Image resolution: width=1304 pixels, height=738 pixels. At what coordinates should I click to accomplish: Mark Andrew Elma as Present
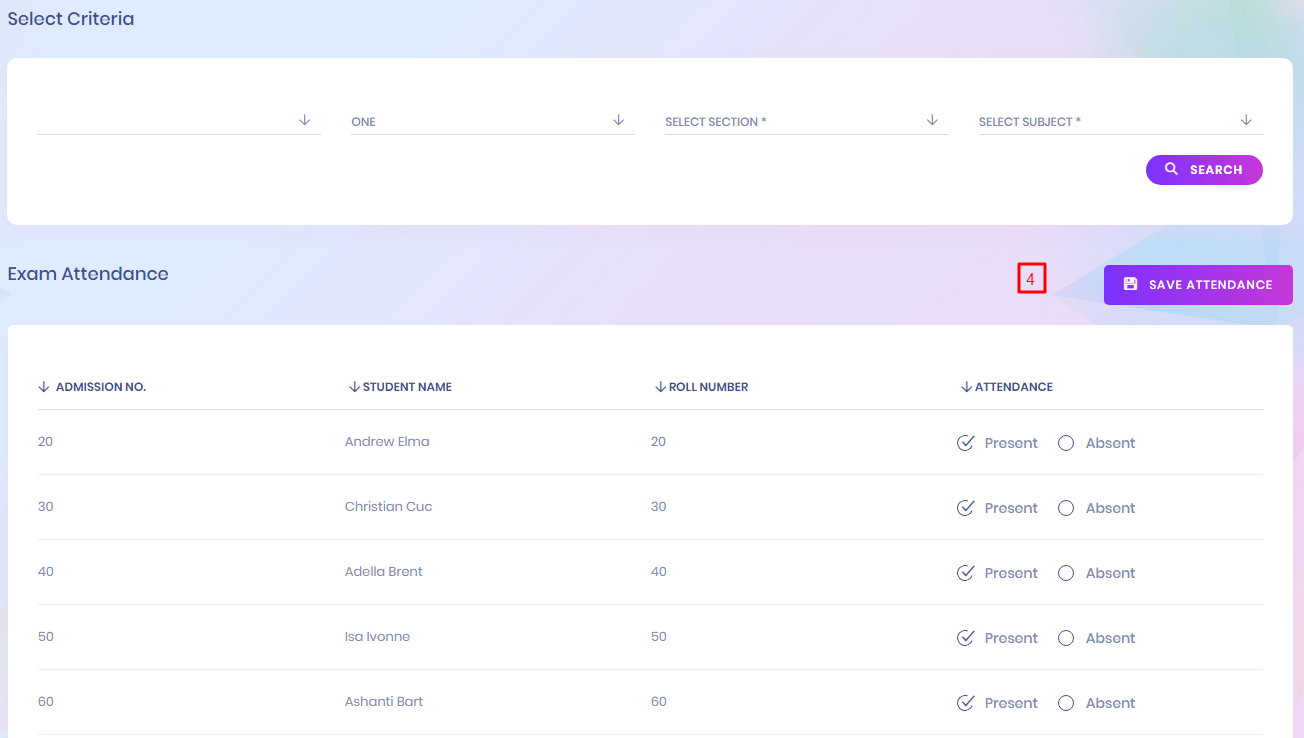[966, 443]
